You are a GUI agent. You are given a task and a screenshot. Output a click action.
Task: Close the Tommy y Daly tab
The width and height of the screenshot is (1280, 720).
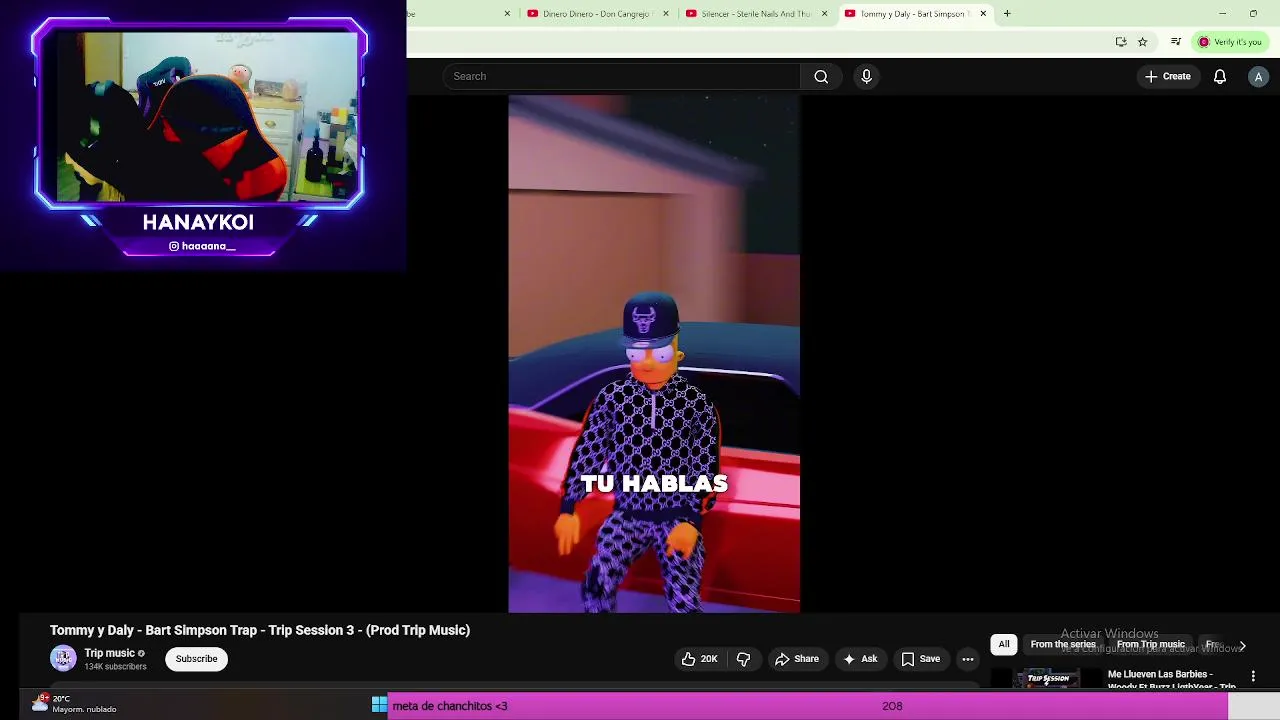(983, 14)
